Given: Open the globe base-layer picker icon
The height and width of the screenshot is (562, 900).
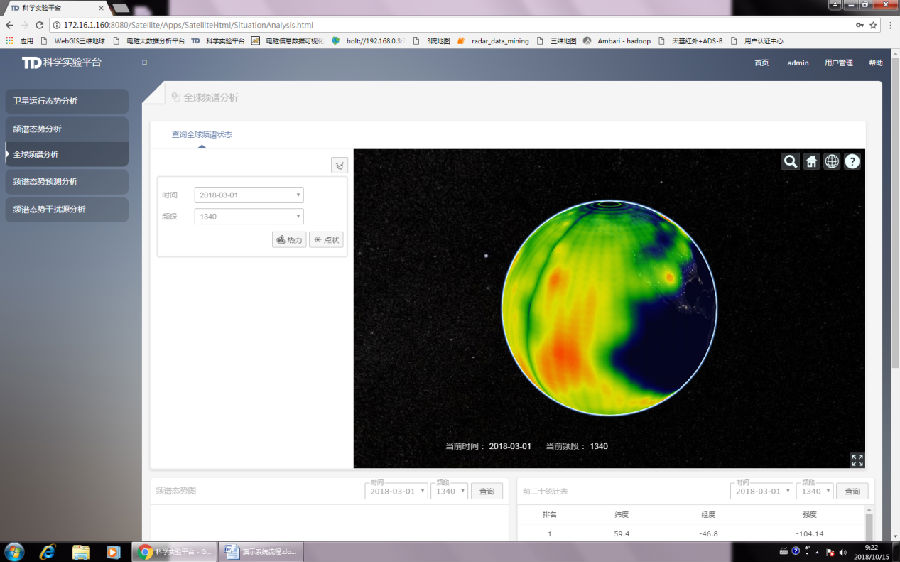Looking at the screenshot, I should [832, 161].
